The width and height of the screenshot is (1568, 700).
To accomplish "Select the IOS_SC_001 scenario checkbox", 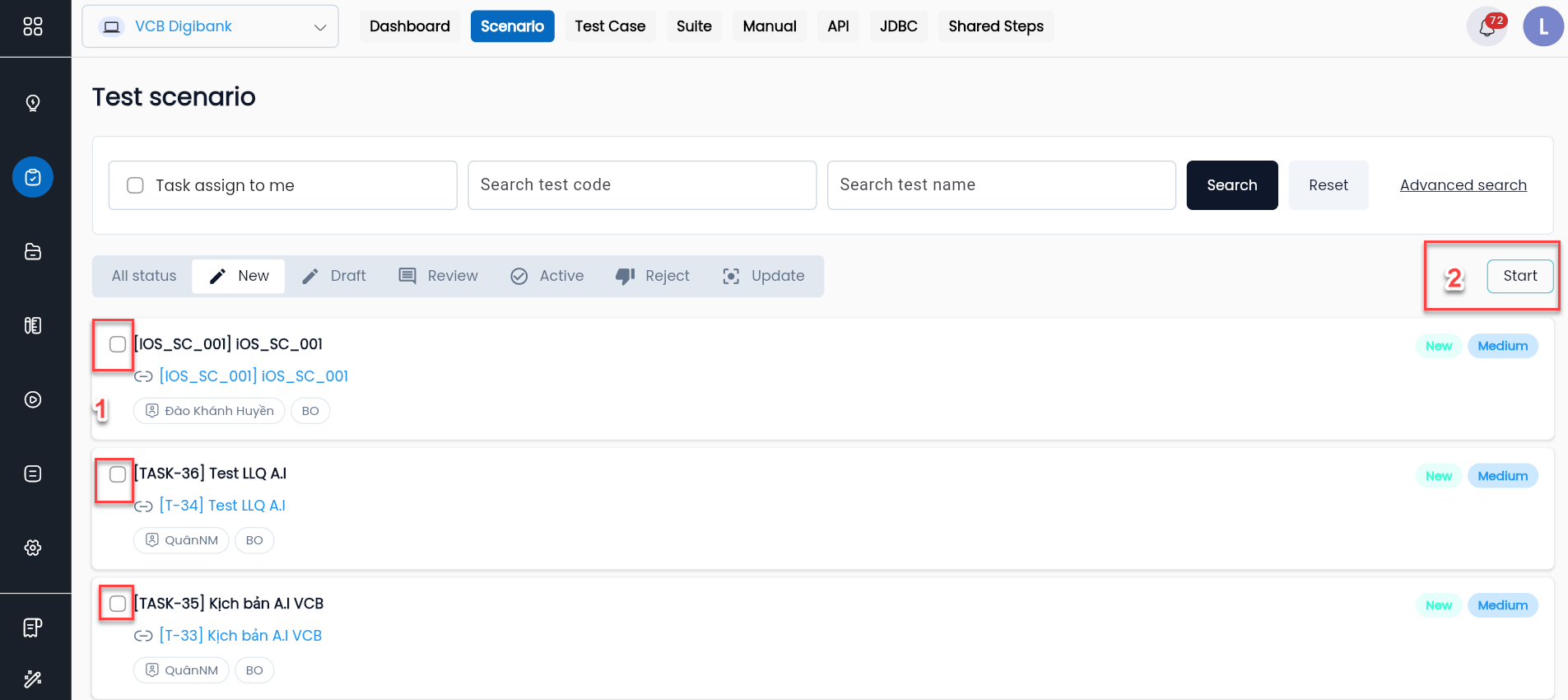I will click(x=118, y=344).
